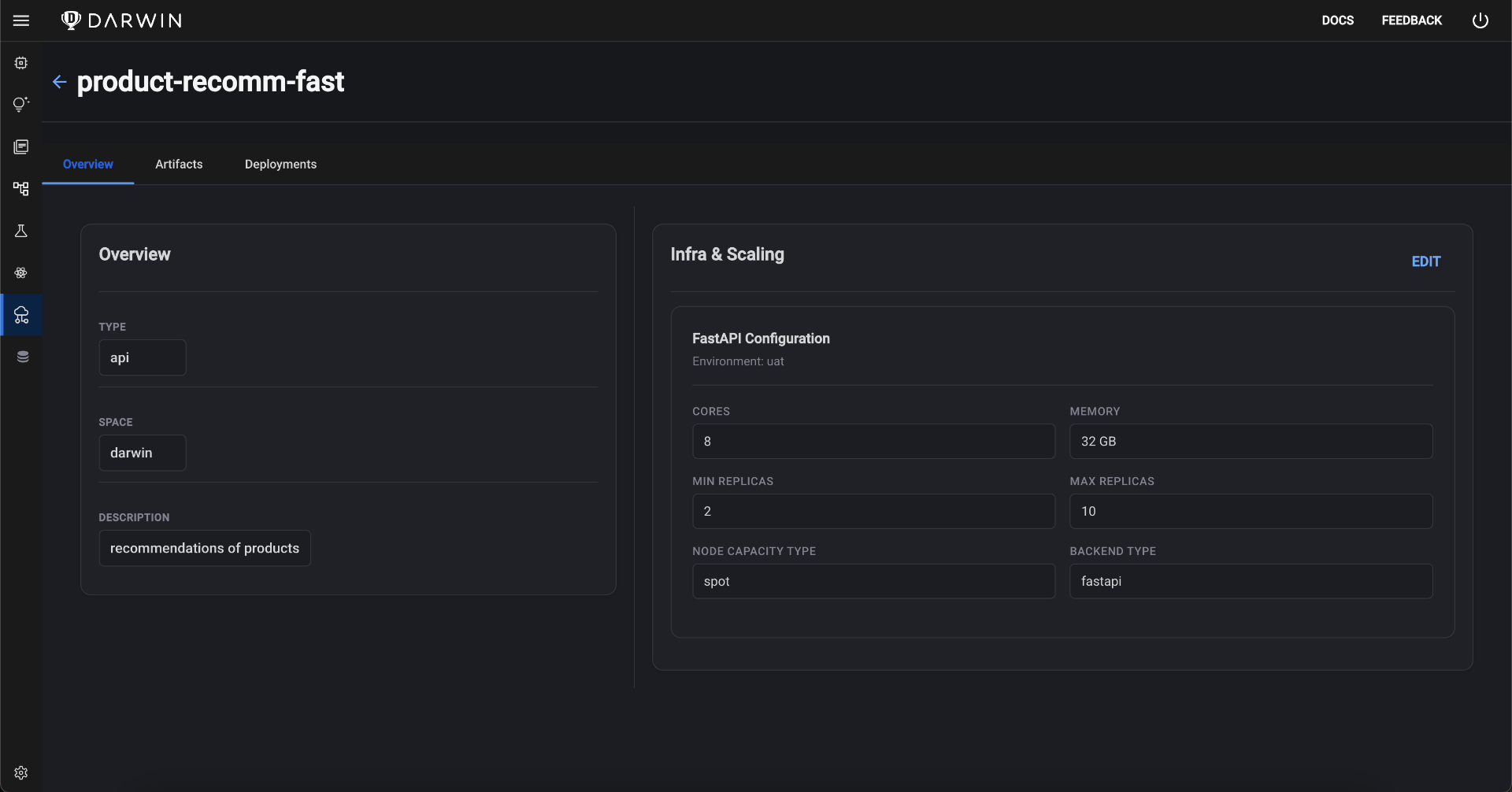Open the atom sidebar icon
This screenshot has width=1512, height=792.
(x=21, y=273)
